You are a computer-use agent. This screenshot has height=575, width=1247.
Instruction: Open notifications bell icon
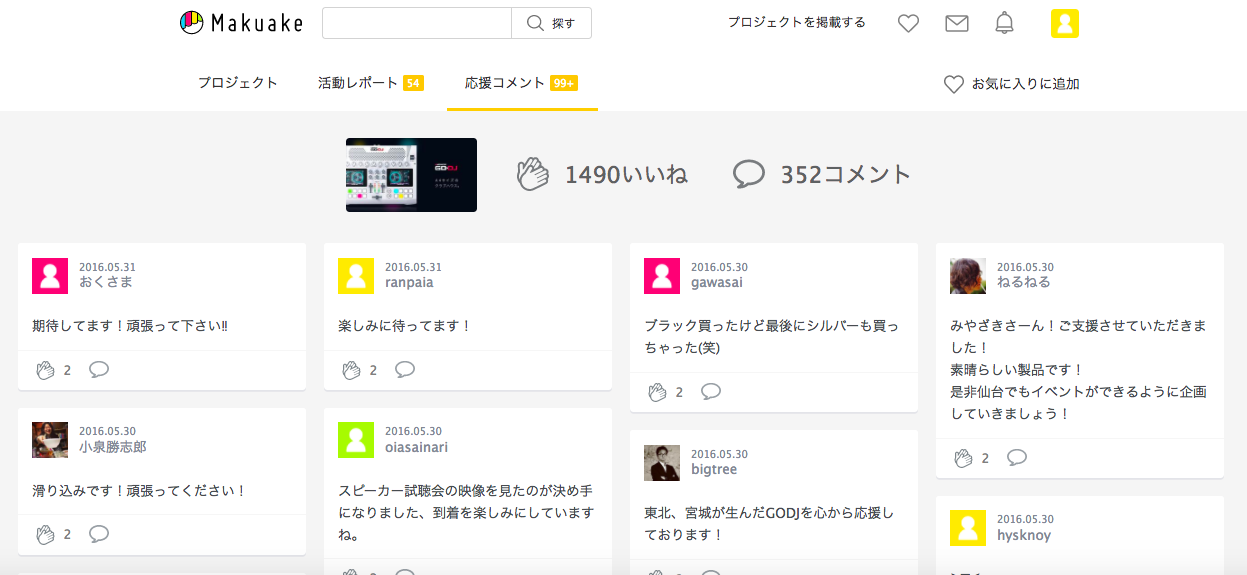[x=1005, y=23]
